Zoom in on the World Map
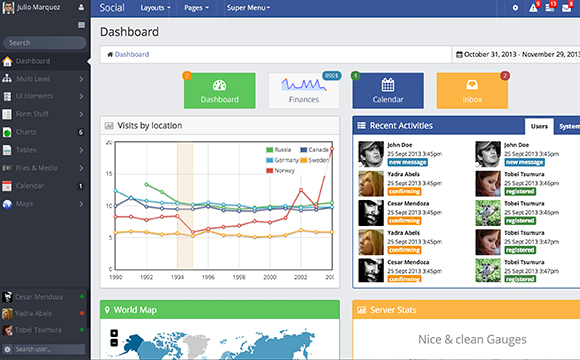Viewport: 580px width, 360px height. (114, 333)
